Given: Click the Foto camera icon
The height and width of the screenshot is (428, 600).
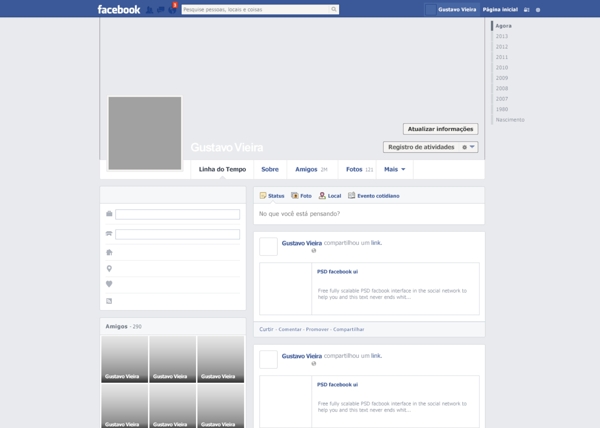Looking at the screenshot, I should (295, 195).
